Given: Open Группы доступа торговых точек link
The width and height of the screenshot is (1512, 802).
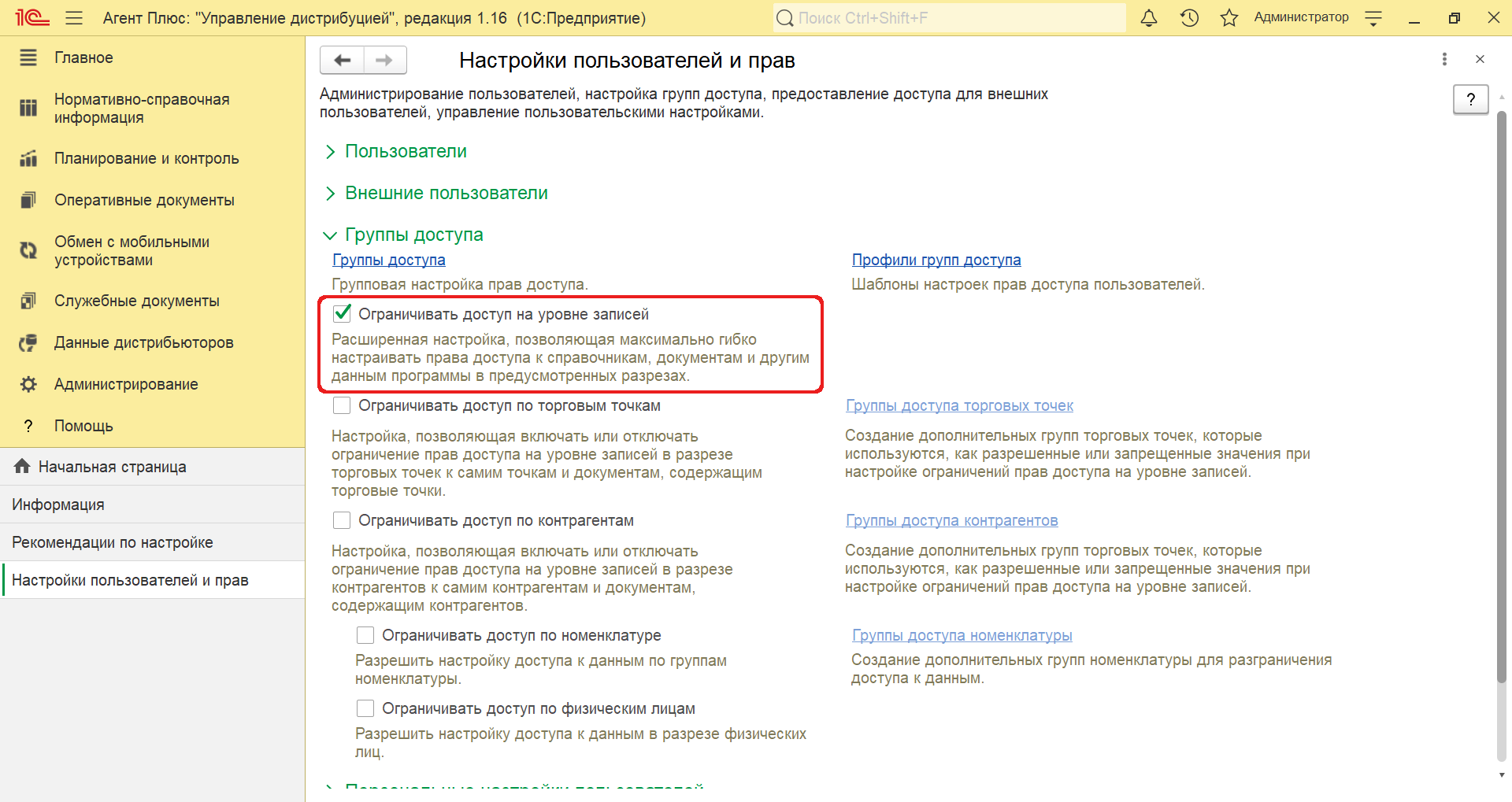Looking at the screenshot, I should 959,405.
